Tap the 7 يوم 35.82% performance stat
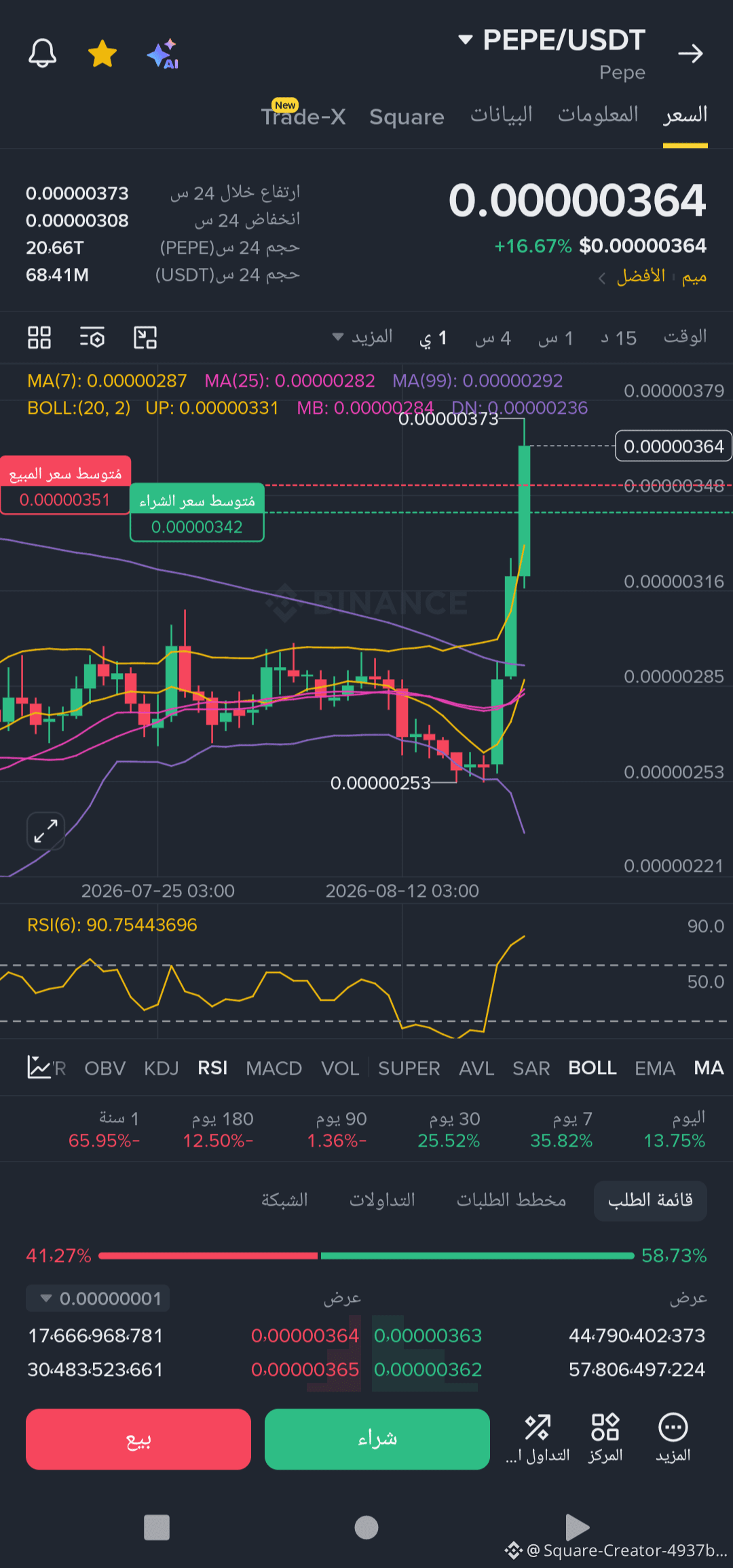 coord(562,1129)
